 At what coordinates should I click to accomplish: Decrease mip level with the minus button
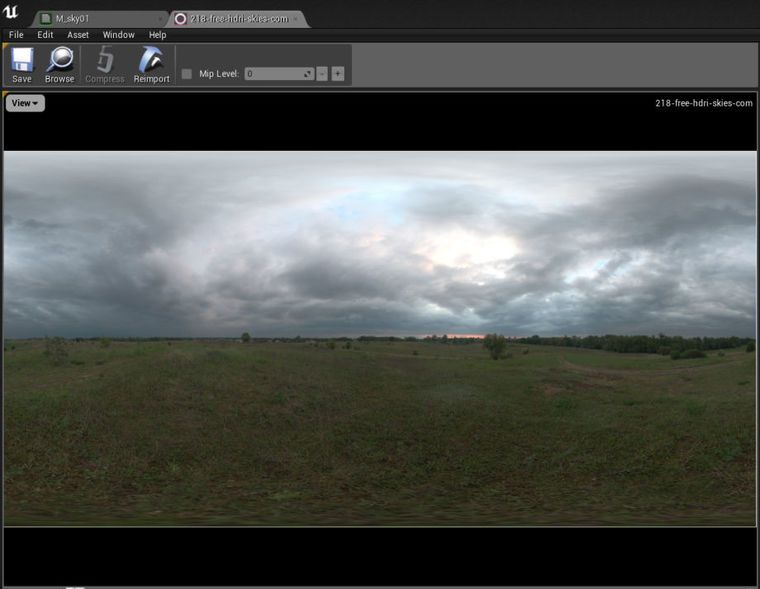click(x=322, y=74)
